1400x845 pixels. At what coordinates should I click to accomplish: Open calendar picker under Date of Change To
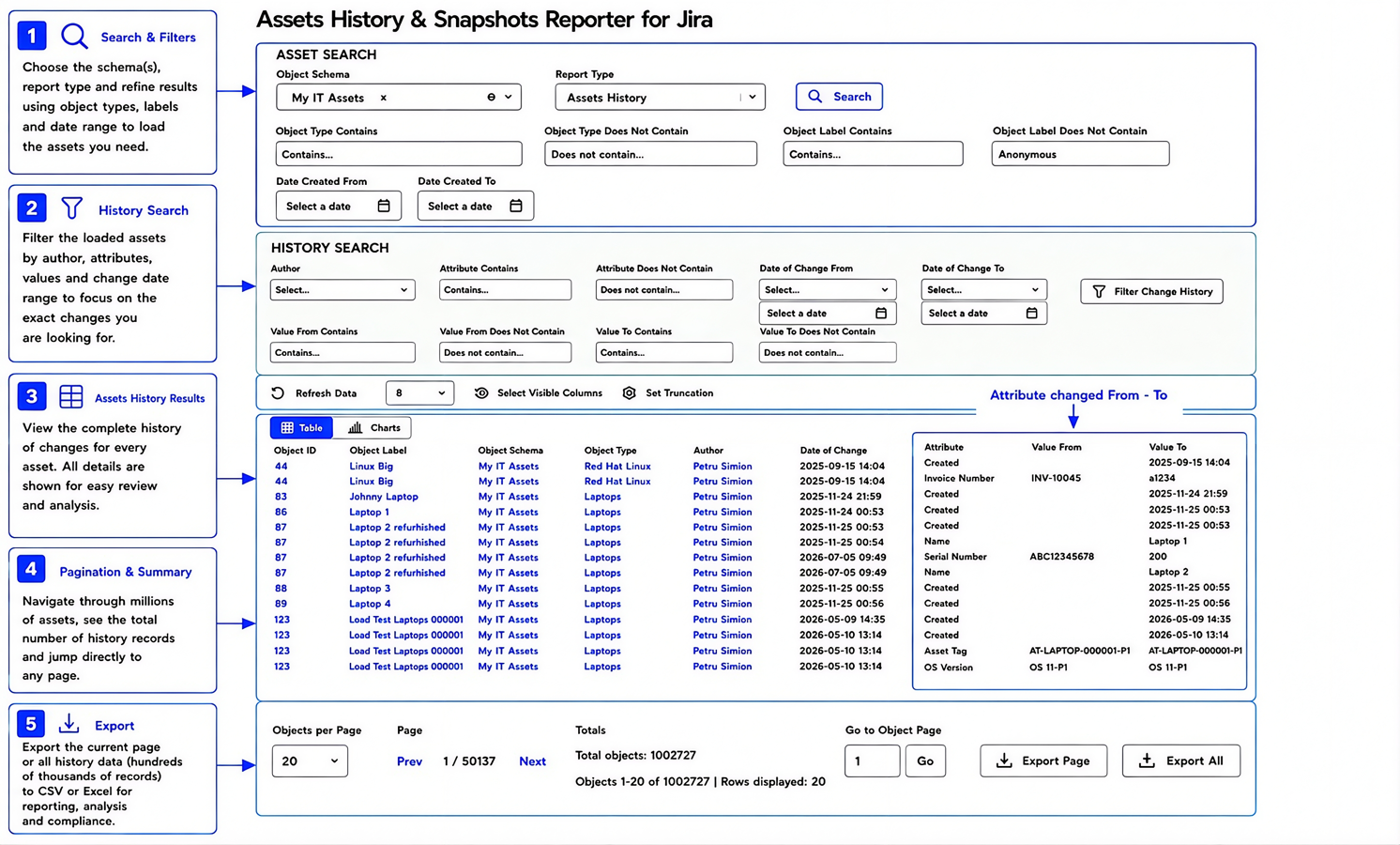1031,314
